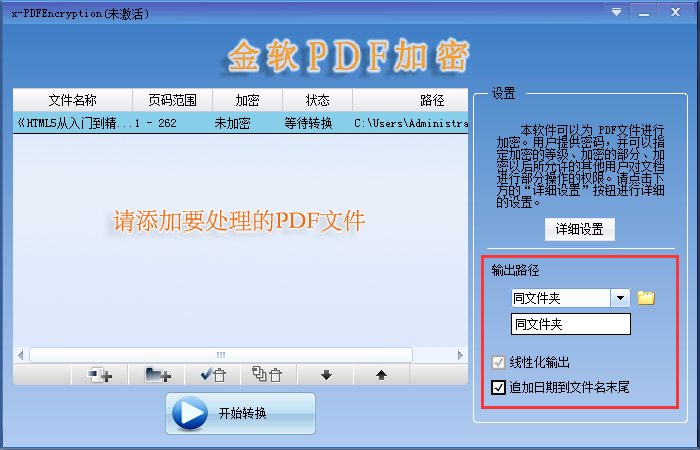
Task: Click the add folder icon
Action: coord(157,375)
